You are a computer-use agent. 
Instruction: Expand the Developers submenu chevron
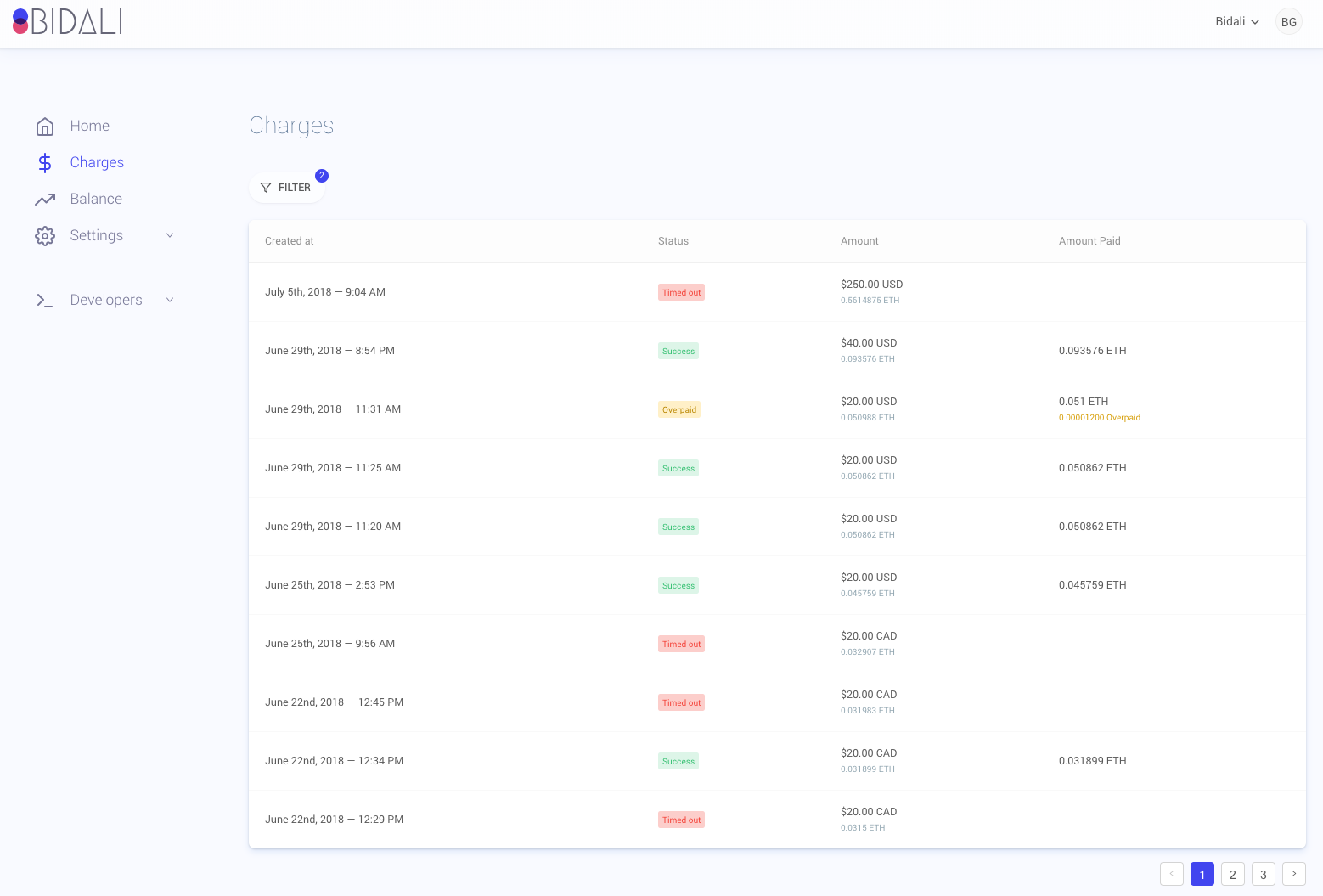tap(170, 300)
